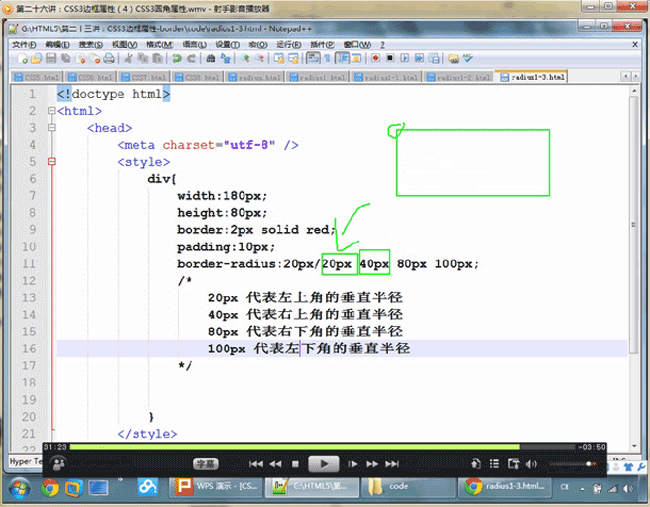The width and height of the screenshot is (650, 507).
Task: Open the 语言(L) menu
Action: click(194, 44)
